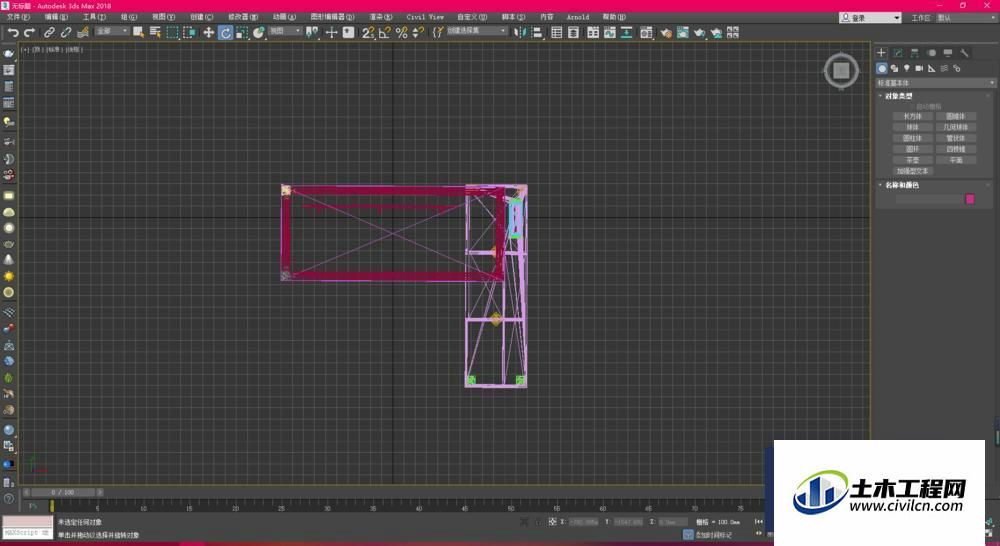Image resolution: width=1000 pixels, height=546 pixels.
Task: Open the magenta object color swatch
Action: (x=970, y=199)
